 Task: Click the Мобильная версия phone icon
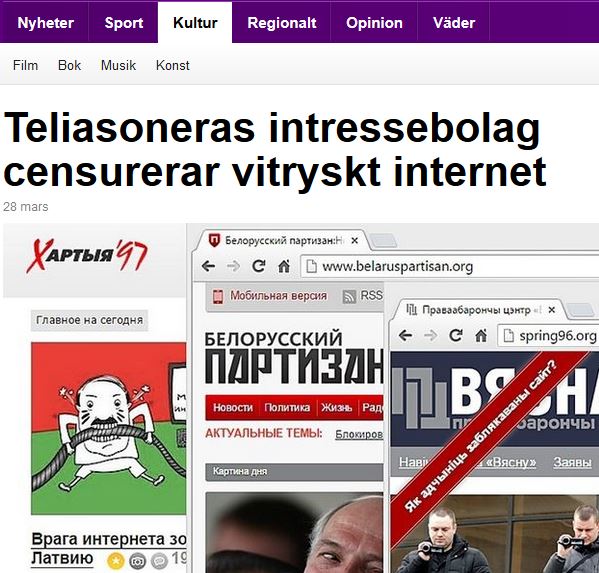click(x=218, y=296)
